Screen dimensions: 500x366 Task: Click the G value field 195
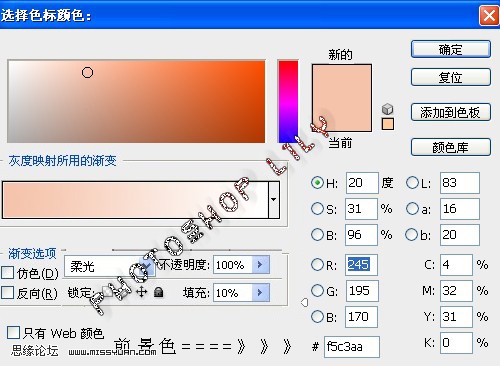[362, 291]
